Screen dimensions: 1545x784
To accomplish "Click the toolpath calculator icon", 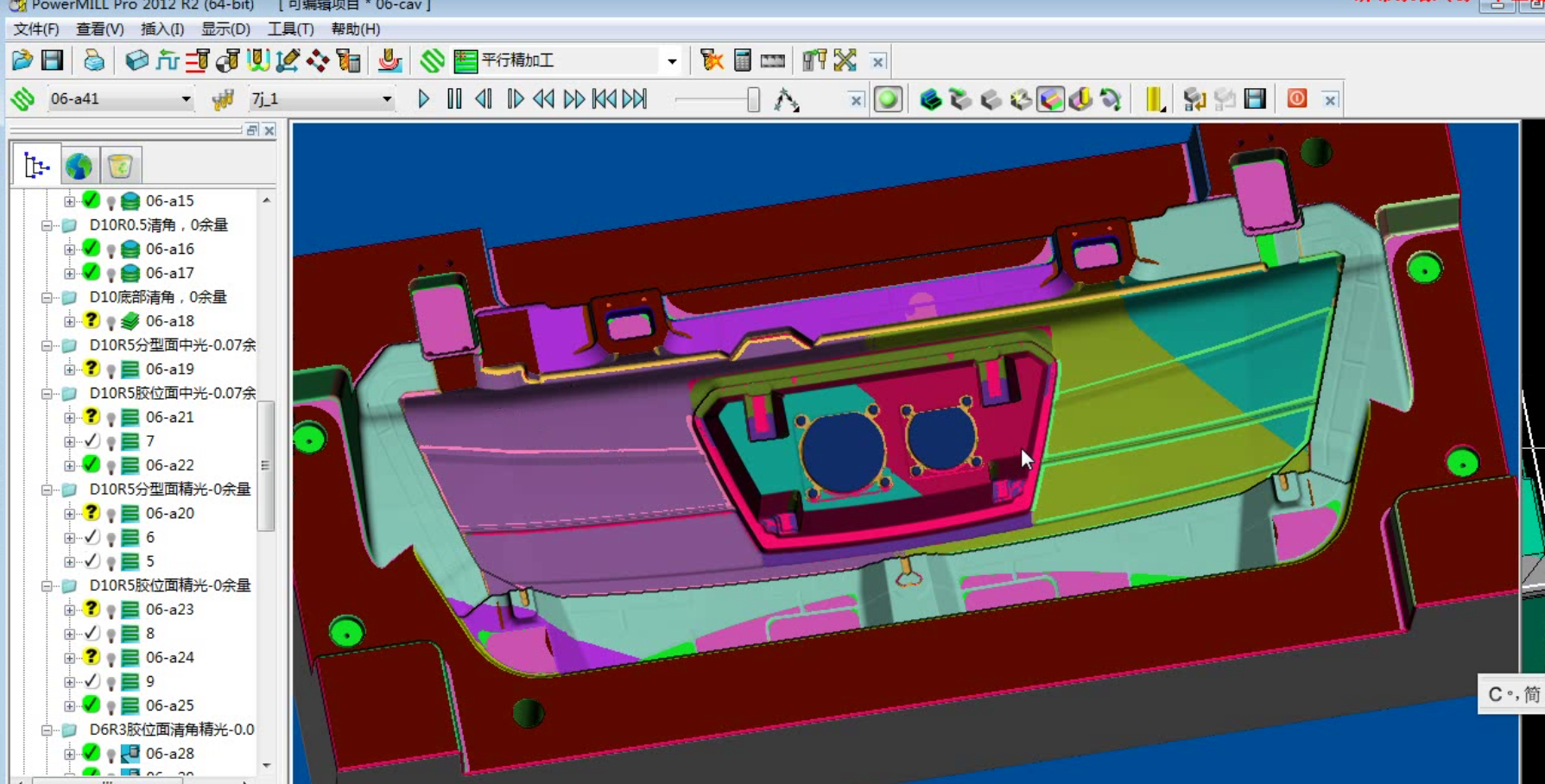I will coord(742,60).
